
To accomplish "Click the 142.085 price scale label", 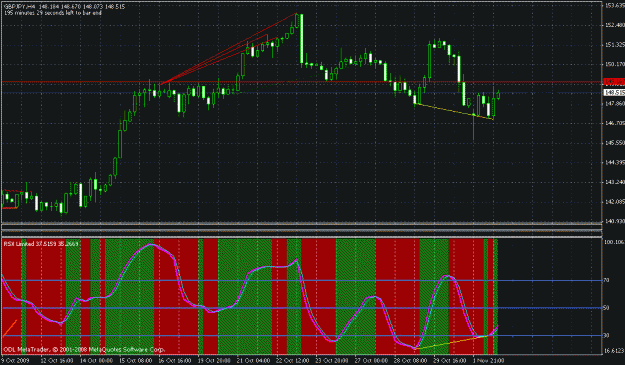I will [615, 202].
